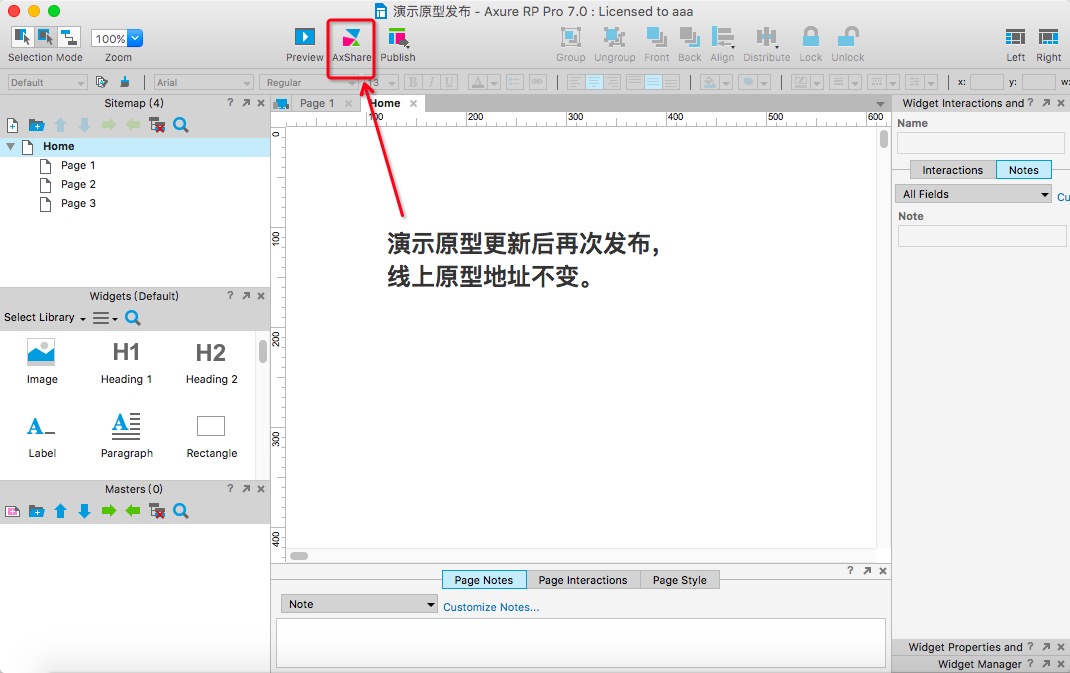Add a new page in Sitemap
Image resolution: width=1070 pixels, height=673 pixels.
pos(12,125)
